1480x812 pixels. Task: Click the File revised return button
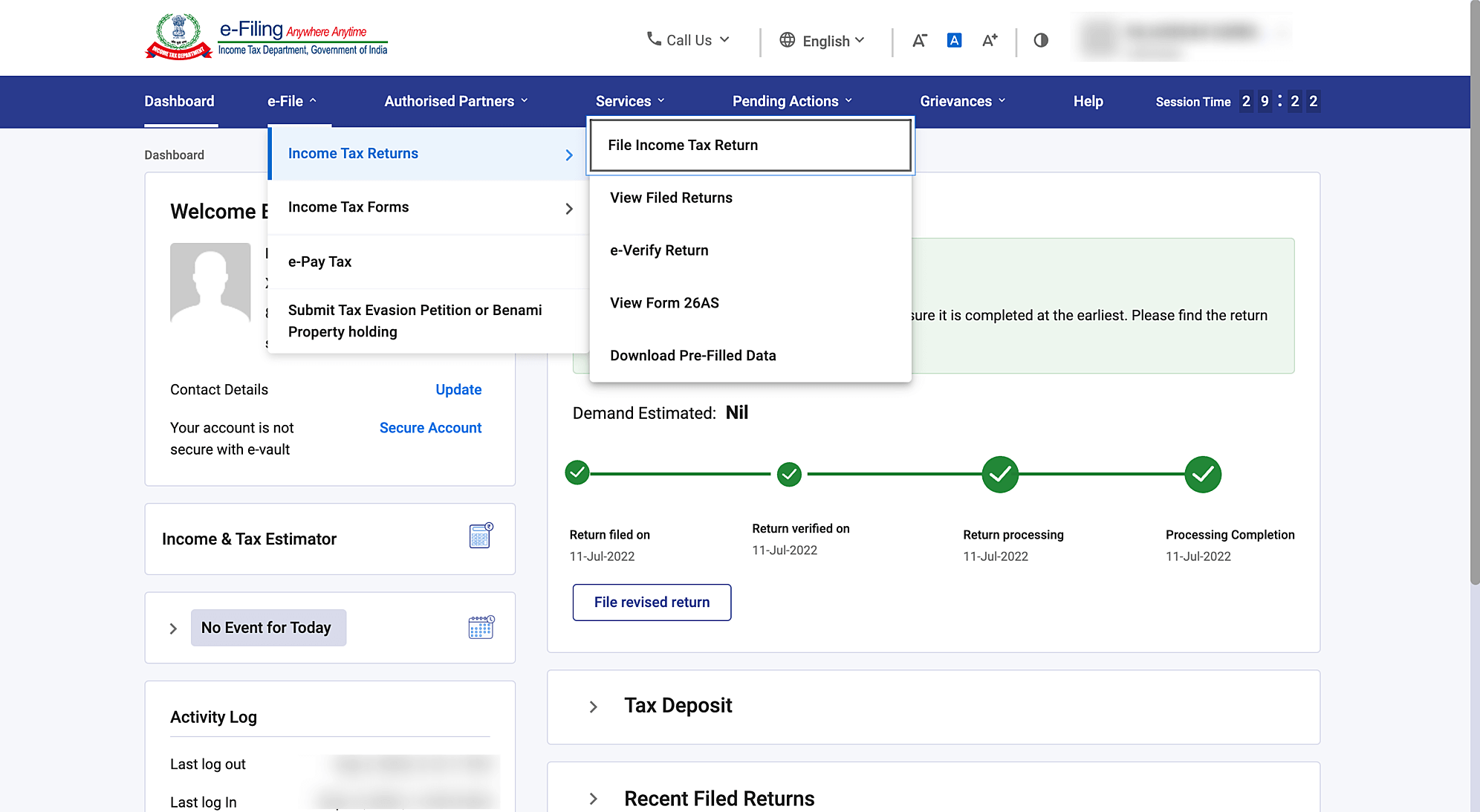click(x=652, y=602)
